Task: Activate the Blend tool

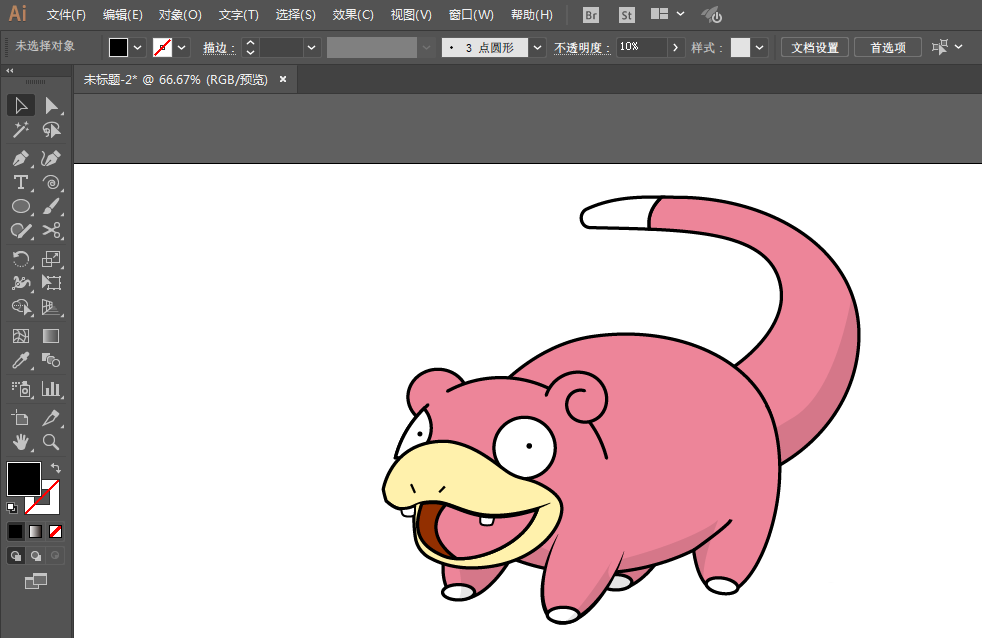Action: [51, 360]
